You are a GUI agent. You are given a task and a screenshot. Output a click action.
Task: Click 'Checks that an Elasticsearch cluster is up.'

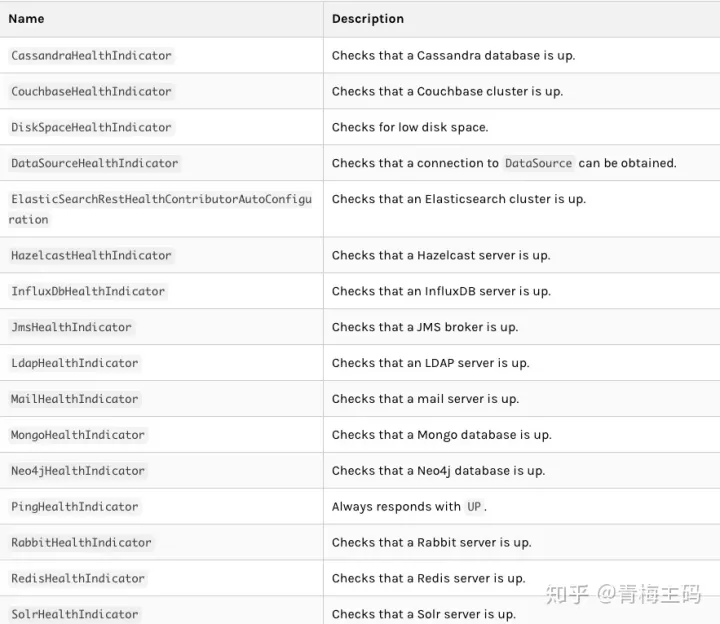point(459,199)
